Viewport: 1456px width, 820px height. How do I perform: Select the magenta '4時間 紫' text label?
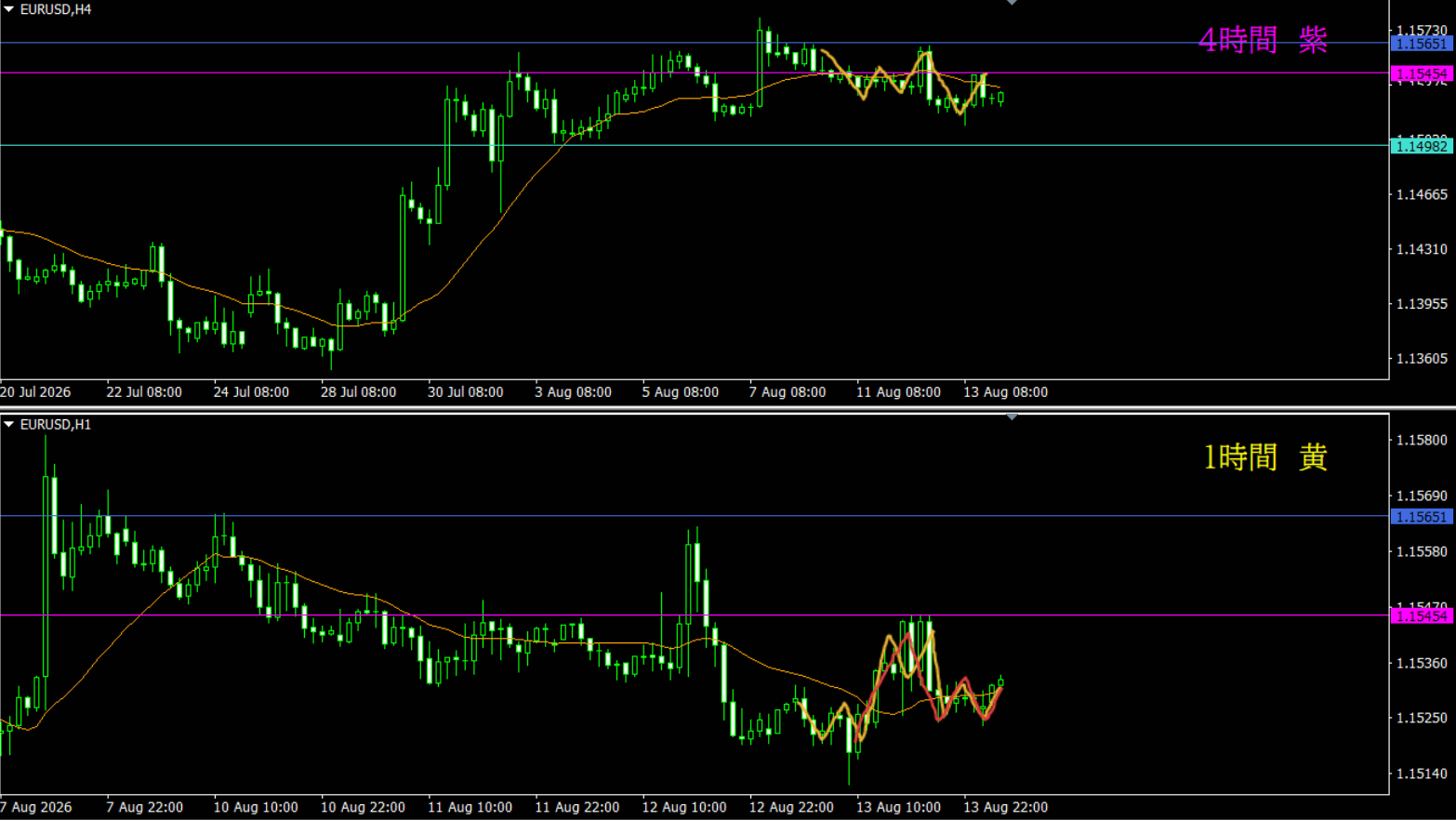[1263, 40]
